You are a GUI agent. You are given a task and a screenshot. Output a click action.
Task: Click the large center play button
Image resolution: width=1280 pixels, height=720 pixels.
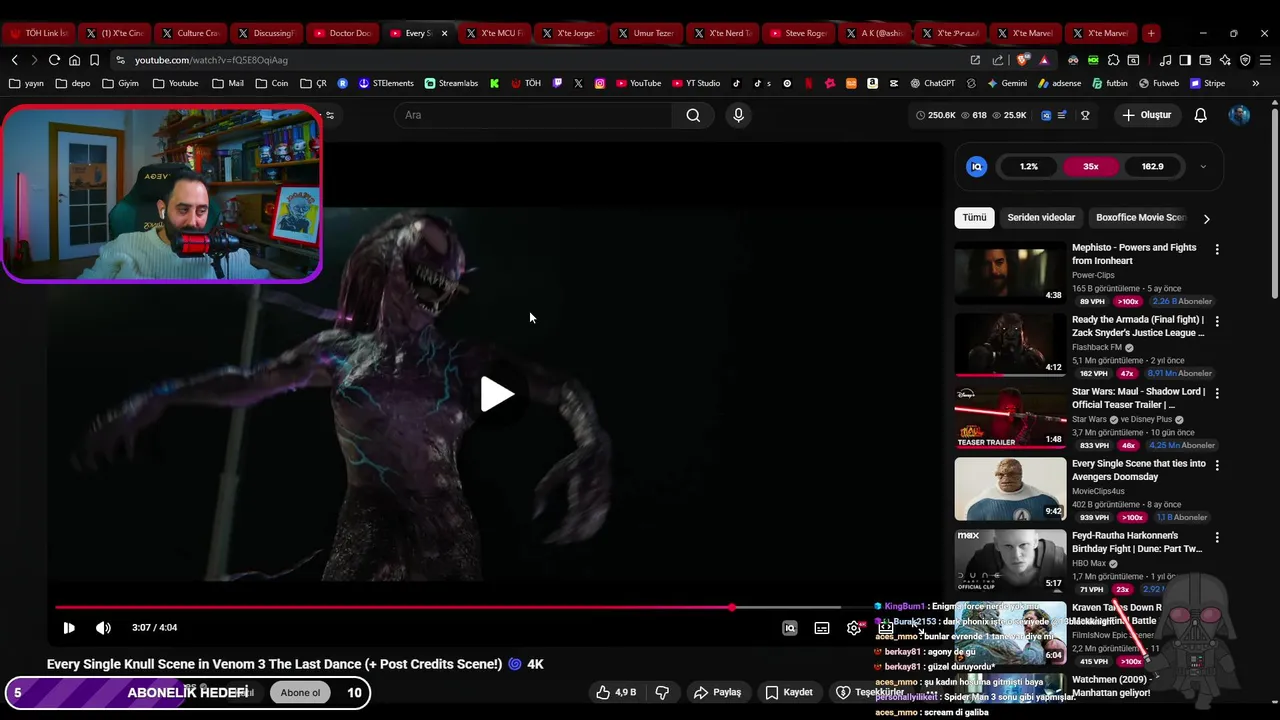pyautogui.click(x=497, y=394)
